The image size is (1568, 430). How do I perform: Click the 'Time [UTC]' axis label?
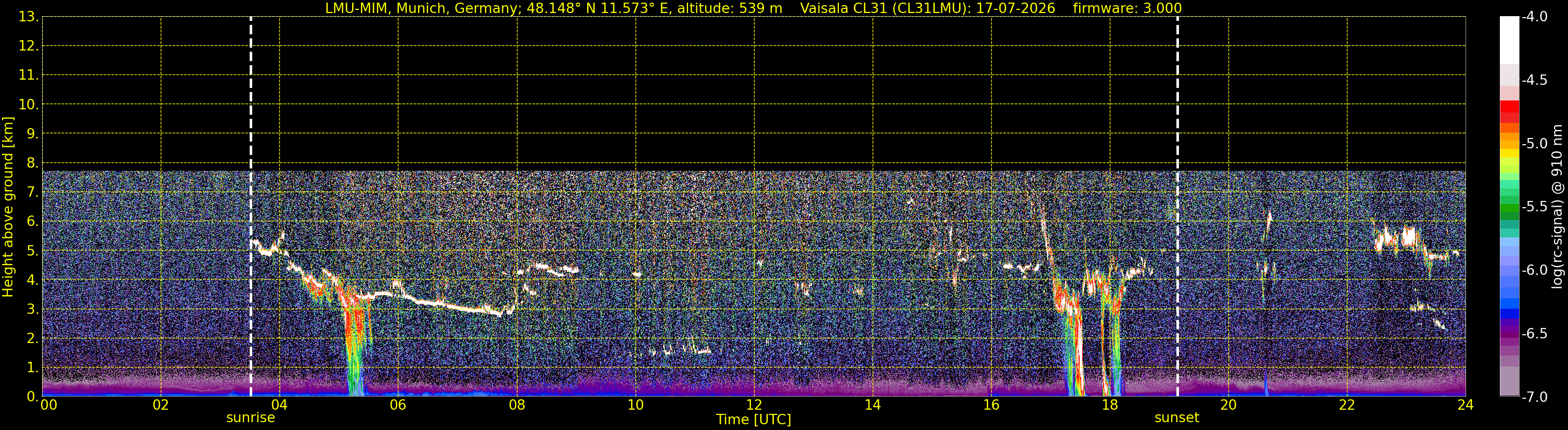(754, 420)
